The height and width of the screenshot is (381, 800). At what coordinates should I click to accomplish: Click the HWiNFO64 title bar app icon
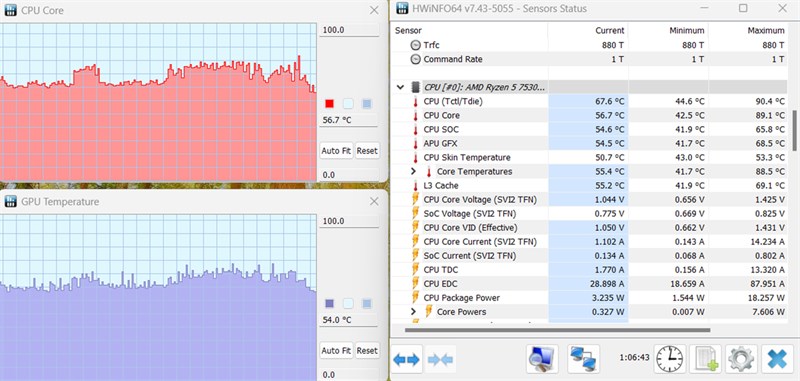pyautogui.click(x=403, y=8)
